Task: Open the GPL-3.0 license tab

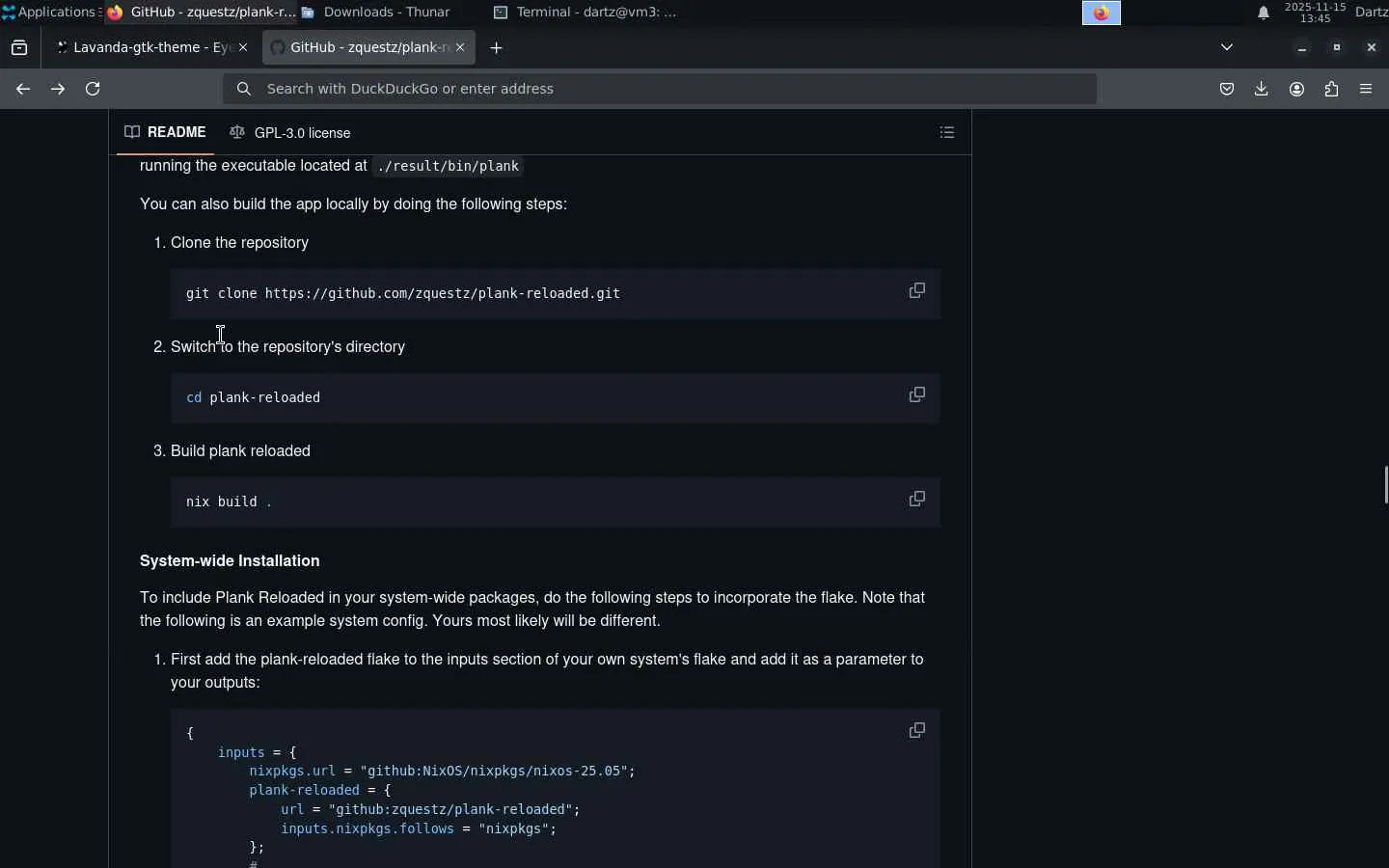Action: (290, 132)
